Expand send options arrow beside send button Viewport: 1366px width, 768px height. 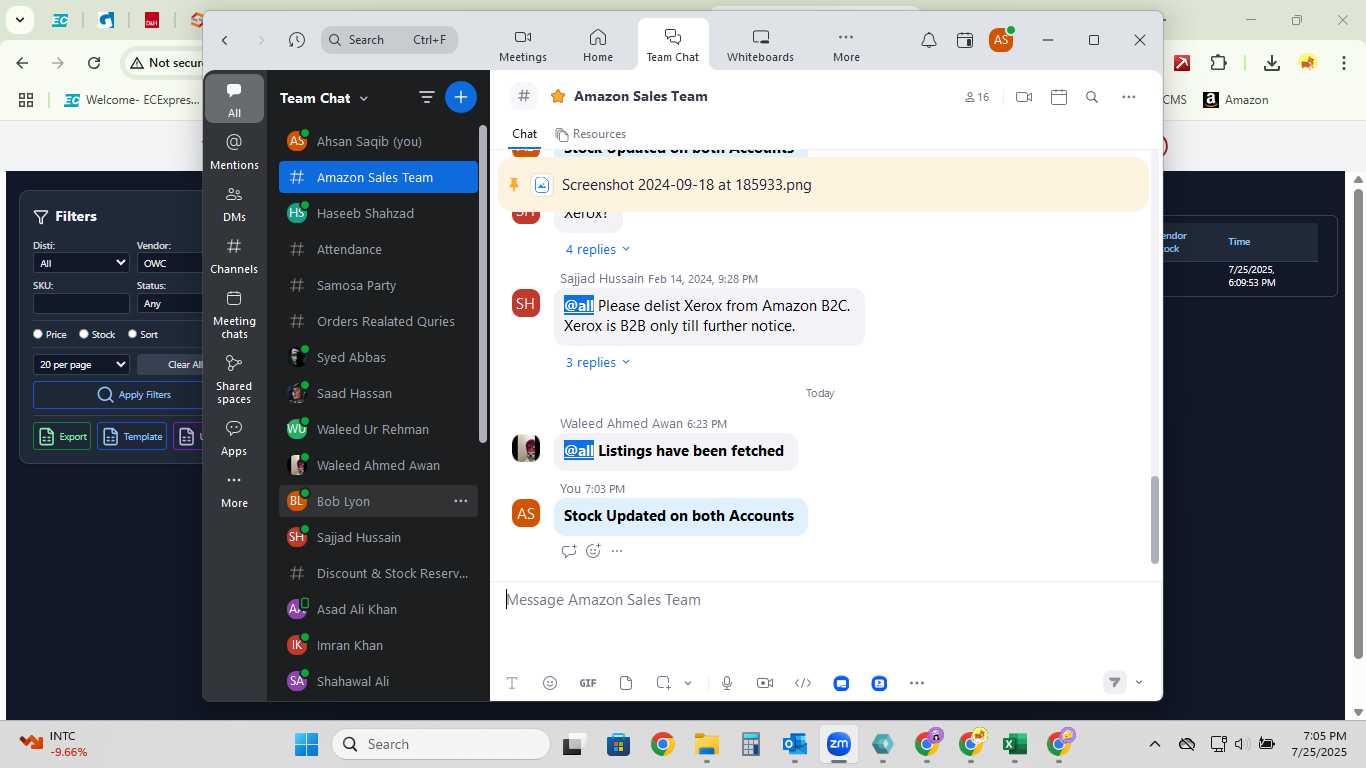click(x=1139, y=683)
